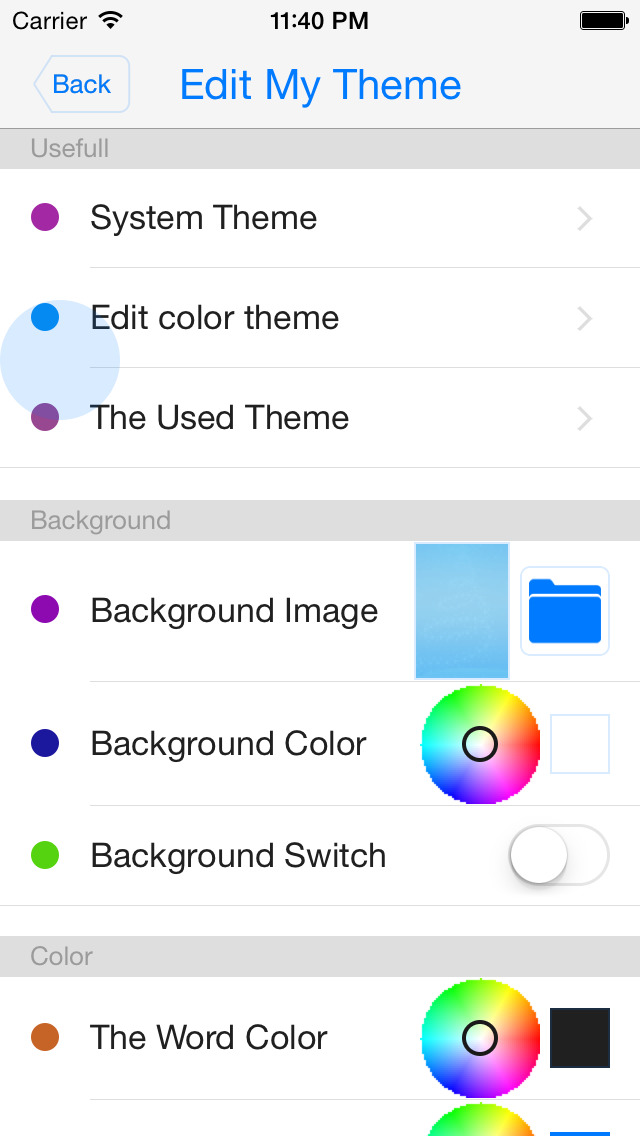640x1136 pixels.
Task: Toggle the Background Switch on
Action: click(559, 855)
